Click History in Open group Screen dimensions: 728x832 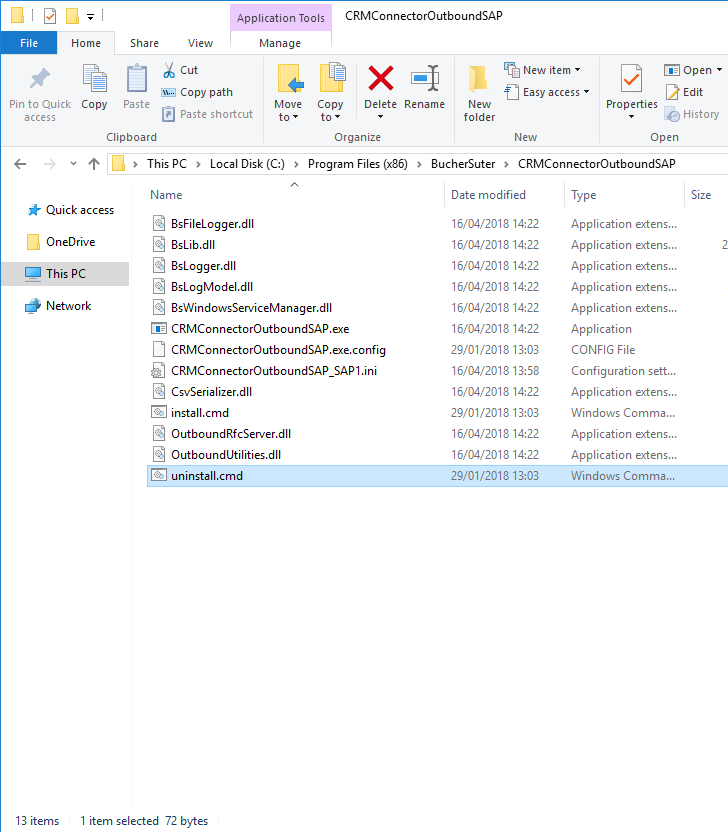coord(692,114)
